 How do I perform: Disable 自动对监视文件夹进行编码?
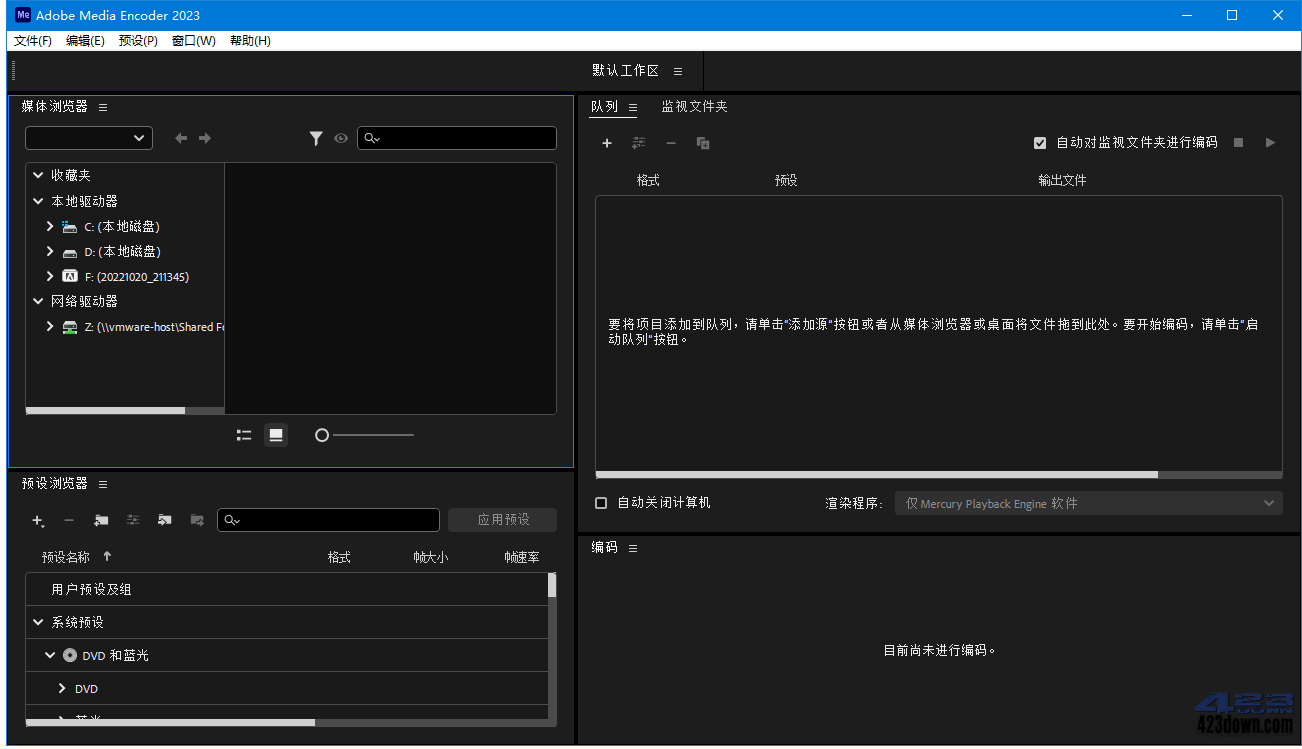click(x=1040, y=143)
